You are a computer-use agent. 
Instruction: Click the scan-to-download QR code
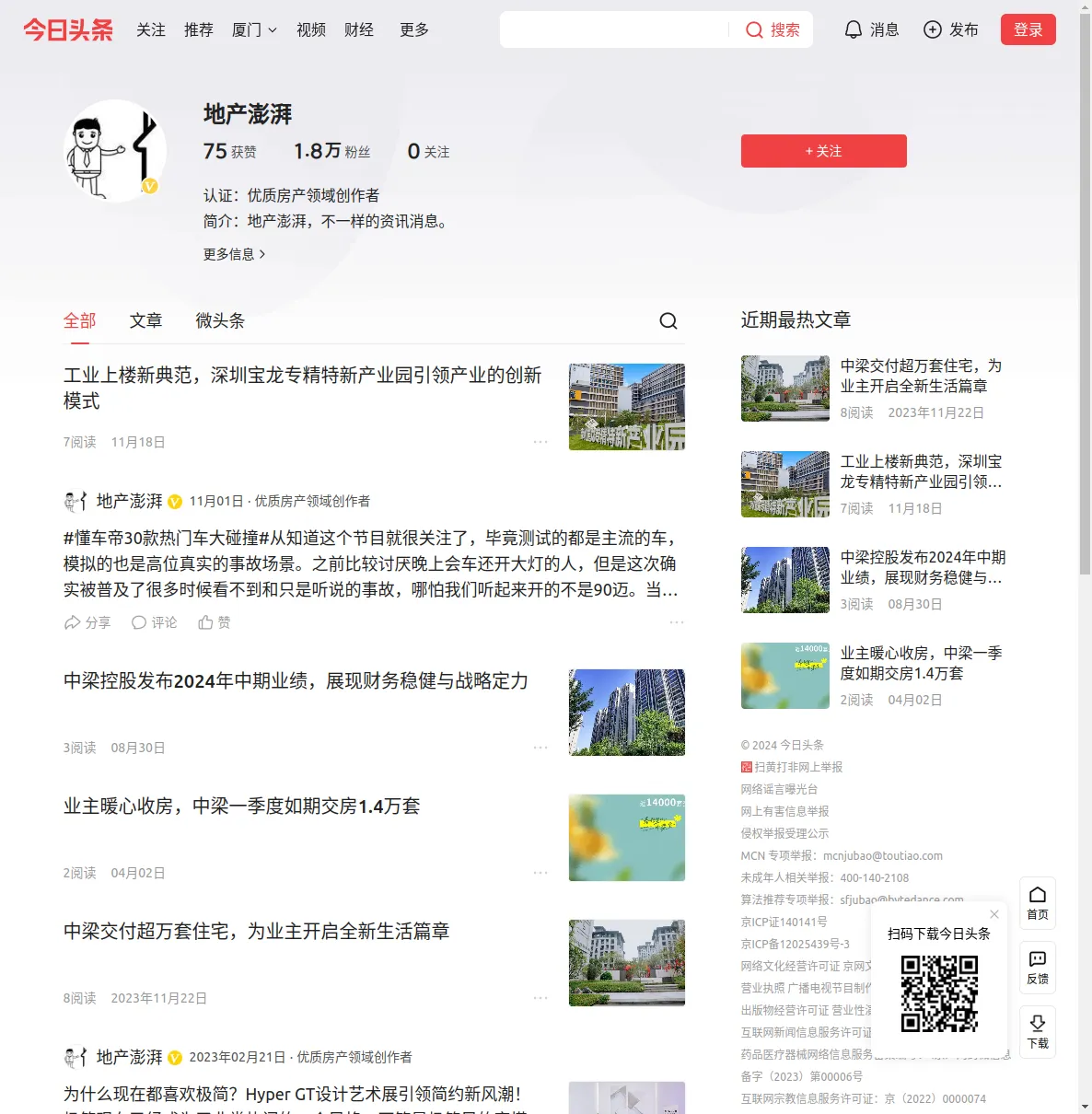pyautogui.click(x=939, y=993)
